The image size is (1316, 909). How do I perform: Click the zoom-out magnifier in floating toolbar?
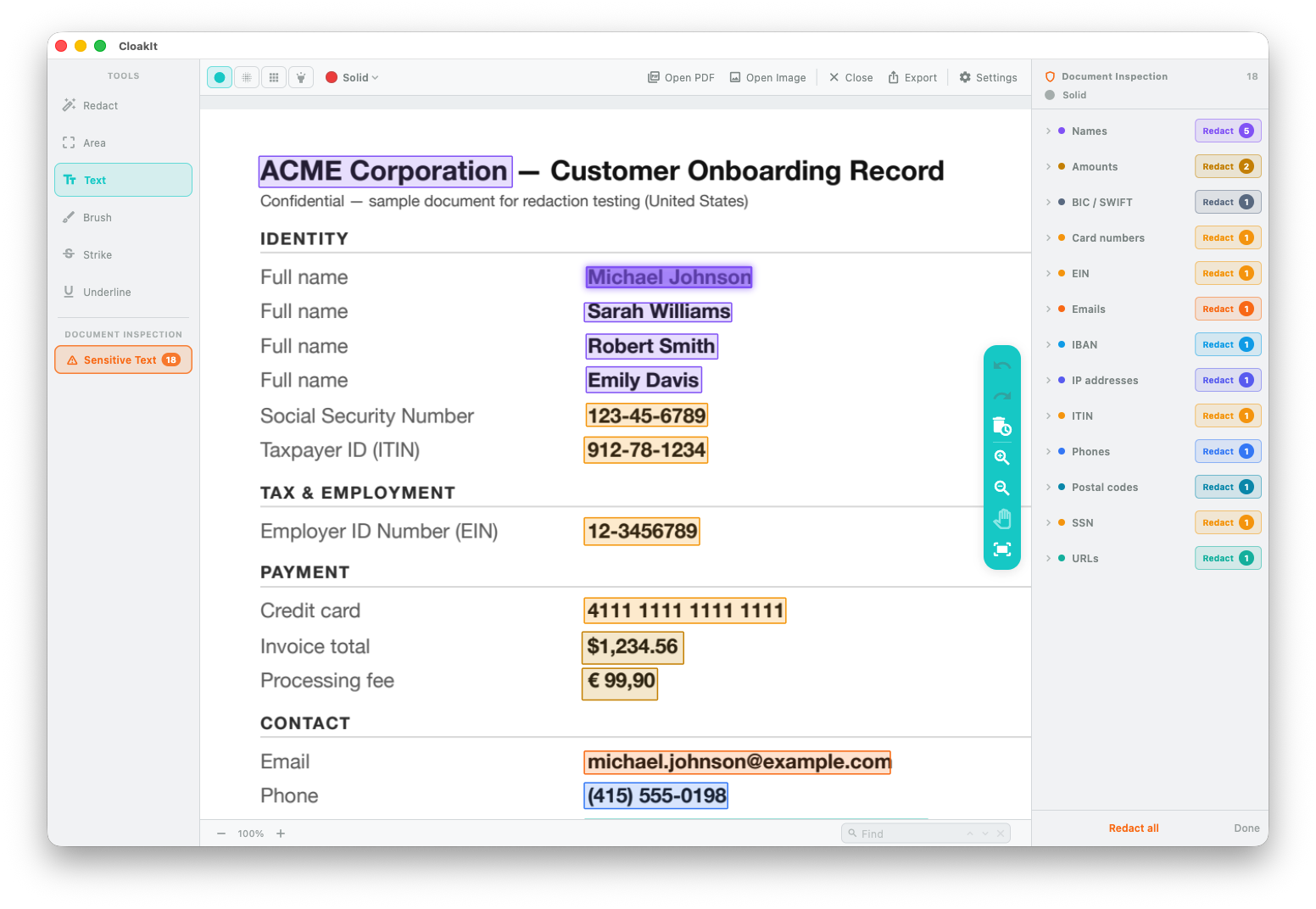tap(1001, 488)
